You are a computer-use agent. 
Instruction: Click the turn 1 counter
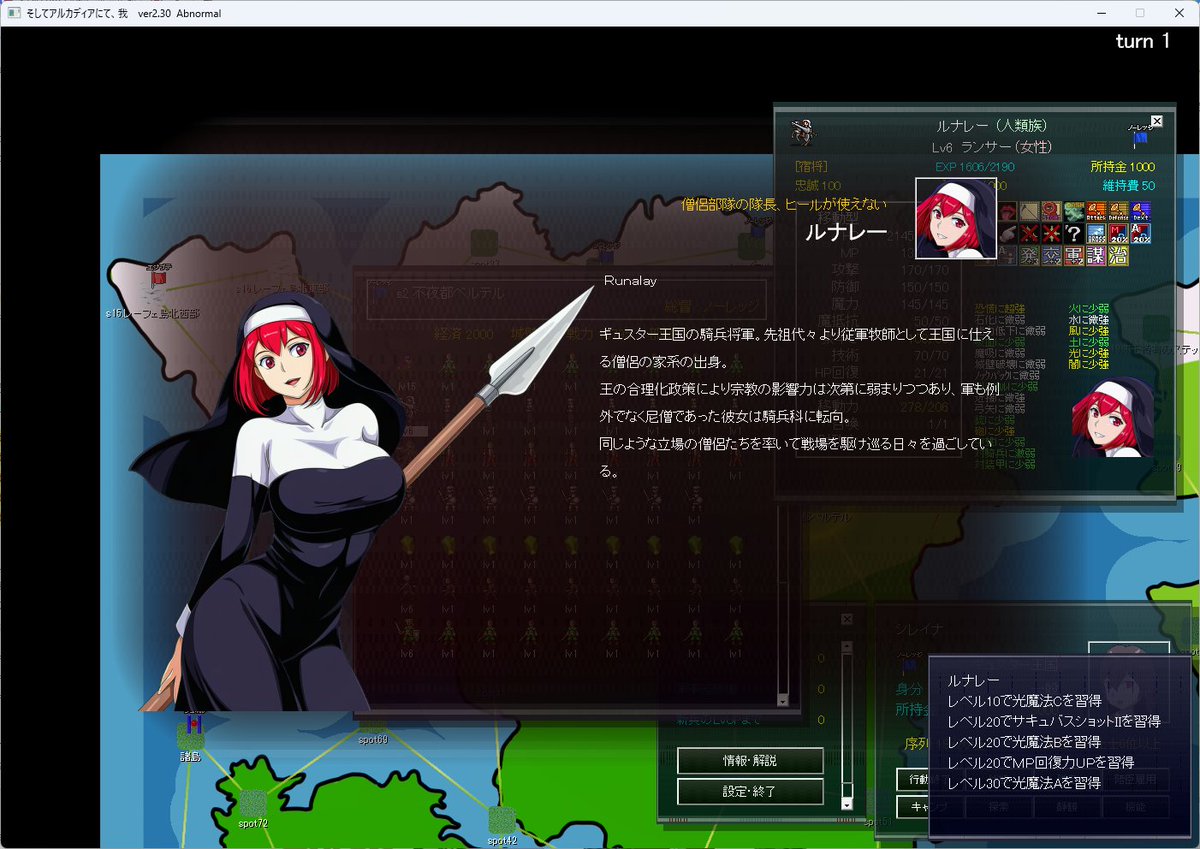[x=1142, y=41]
